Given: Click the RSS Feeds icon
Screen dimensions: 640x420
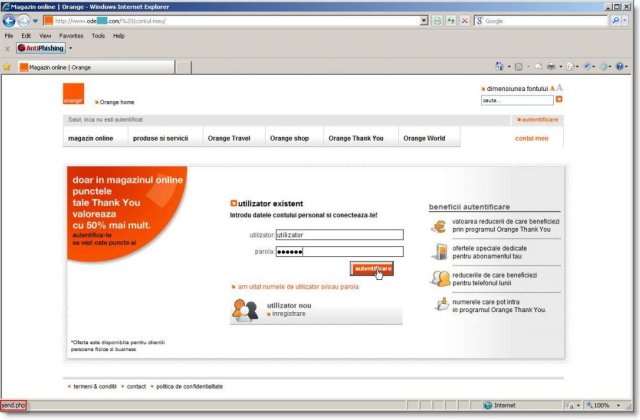Looking at the screenshot, I should [x=518, y=67].
